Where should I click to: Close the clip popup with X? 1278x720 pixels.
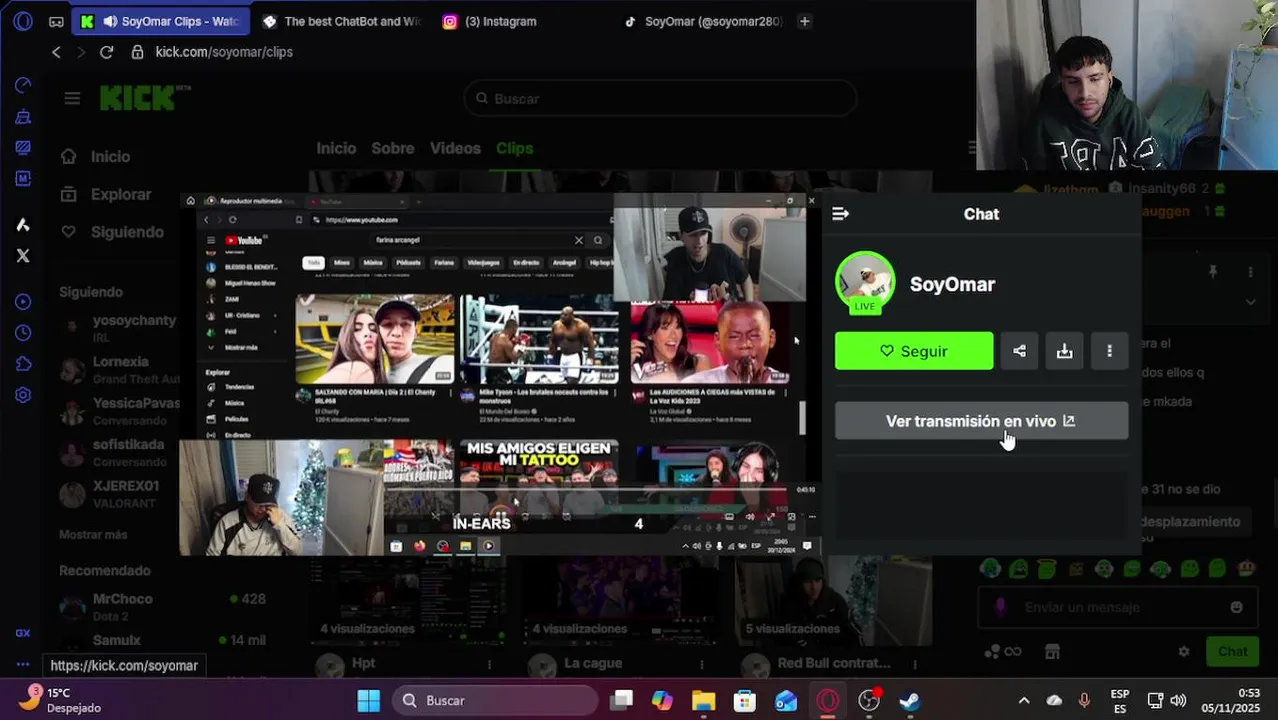(812, 201)
